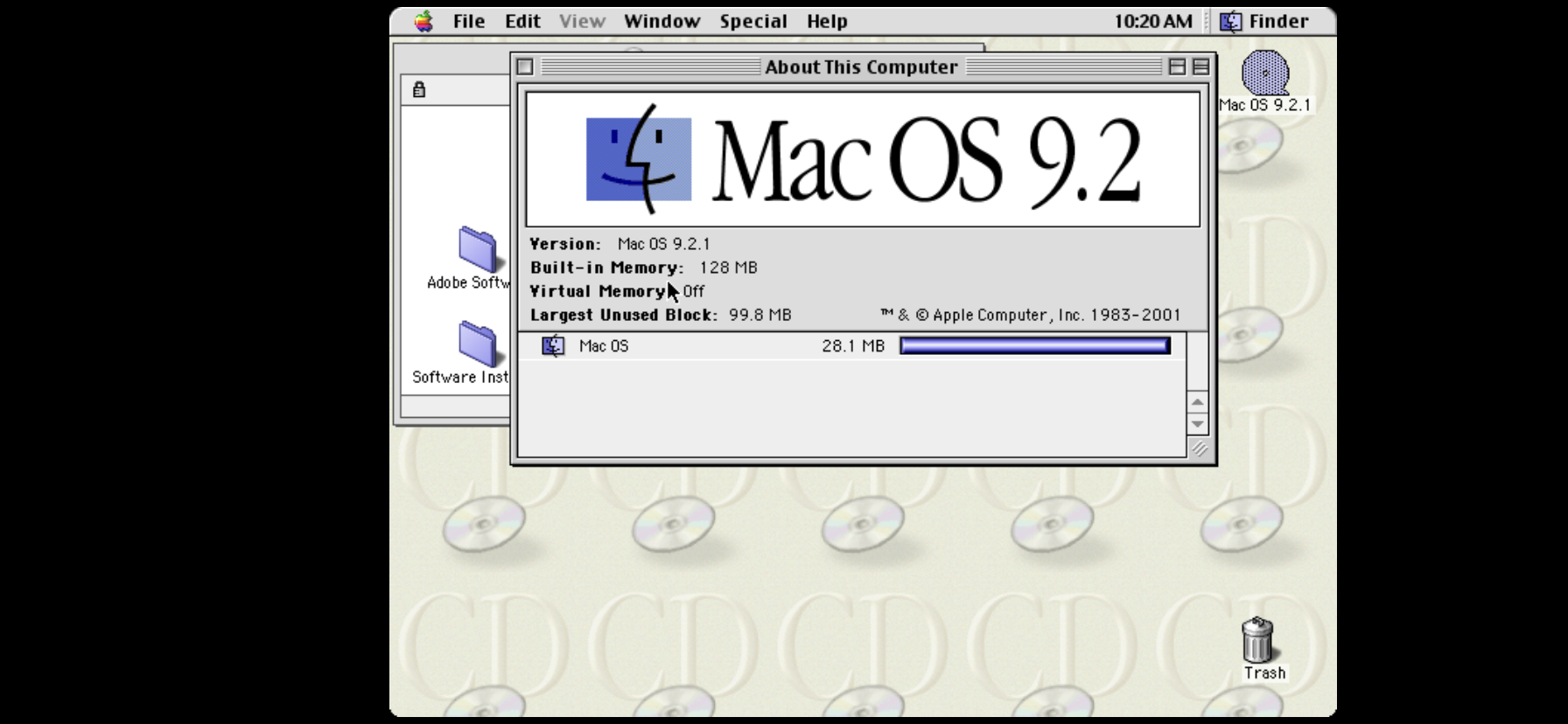Open the Special menu
Viewport: 1568px width, 724px height.
[753, 21]
